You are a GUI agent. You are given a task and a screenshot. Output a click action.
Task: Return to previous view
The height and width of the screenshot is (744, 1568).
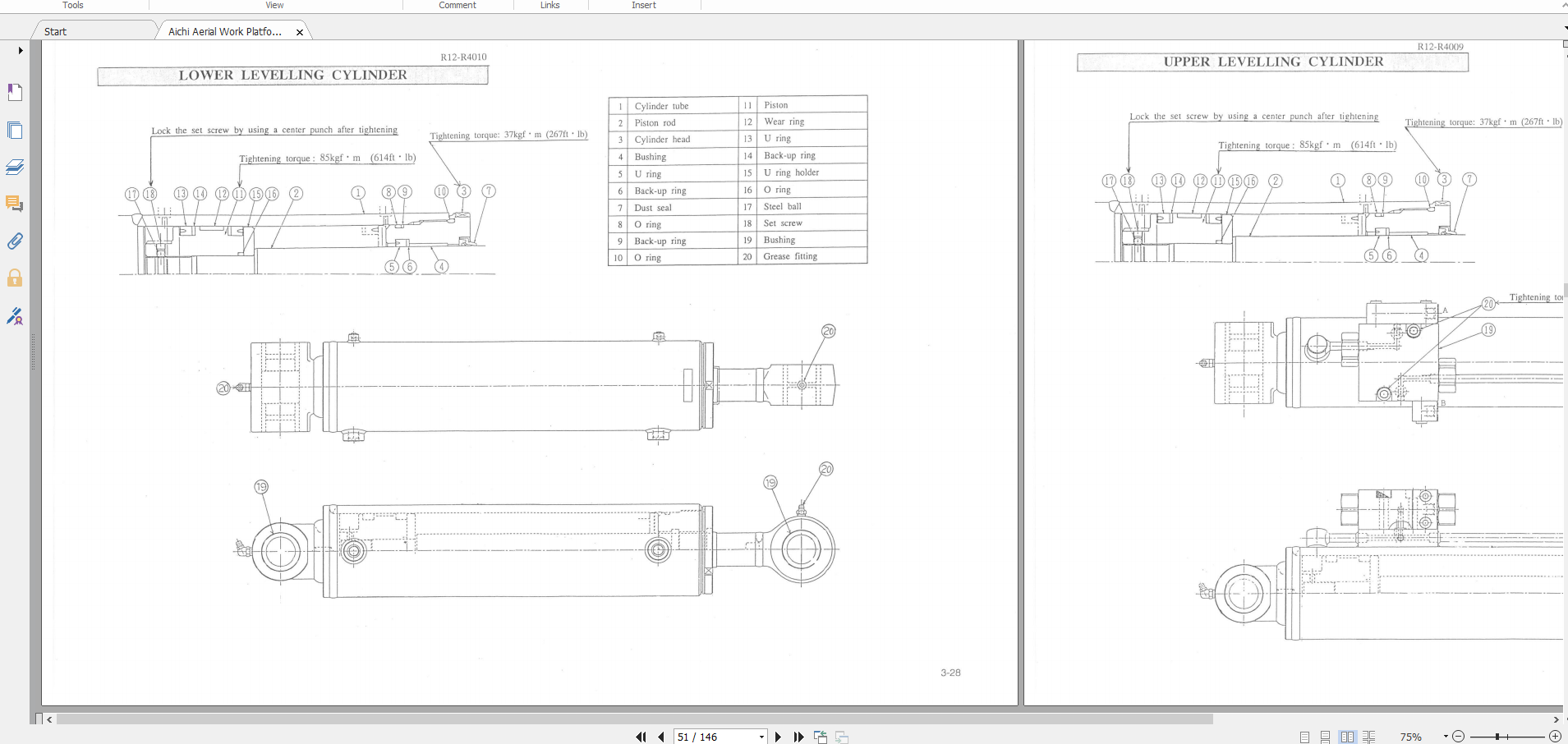[x=821, y=737]
